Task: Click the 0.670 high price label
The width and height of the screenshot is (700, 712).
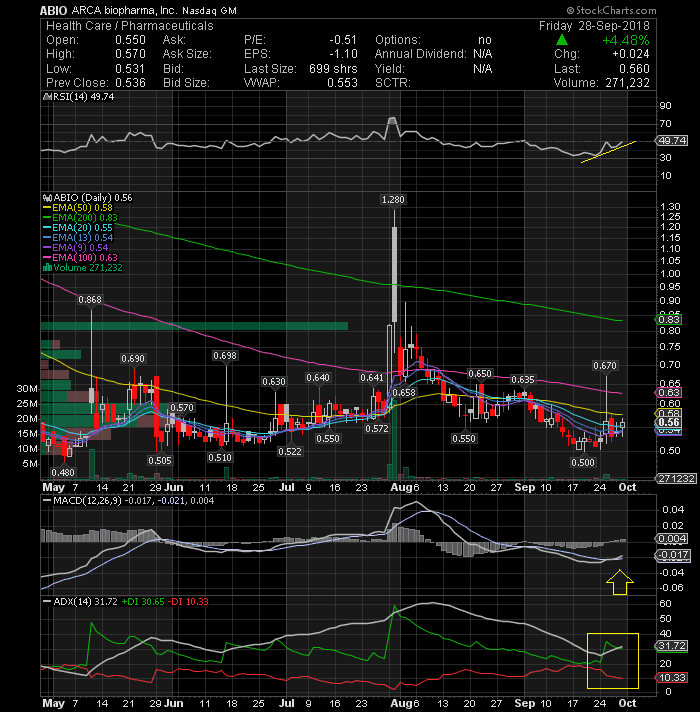Action: [605, 366]
